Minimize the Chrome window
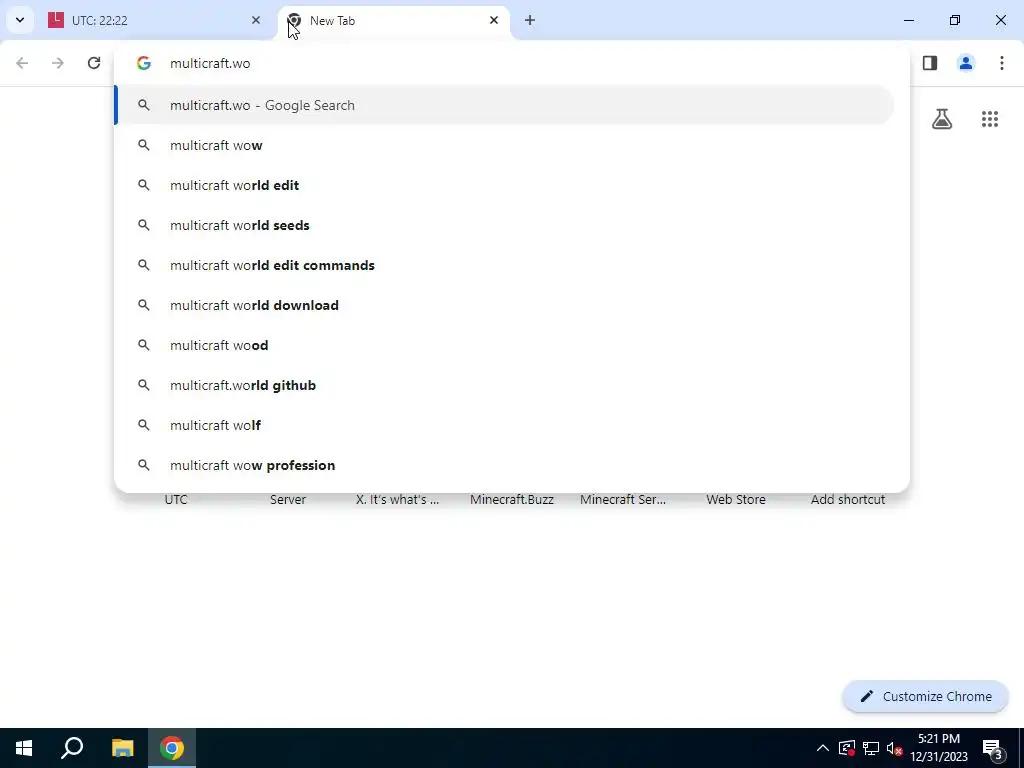Screen dimensions: 1024x768 tap(909, 20)
